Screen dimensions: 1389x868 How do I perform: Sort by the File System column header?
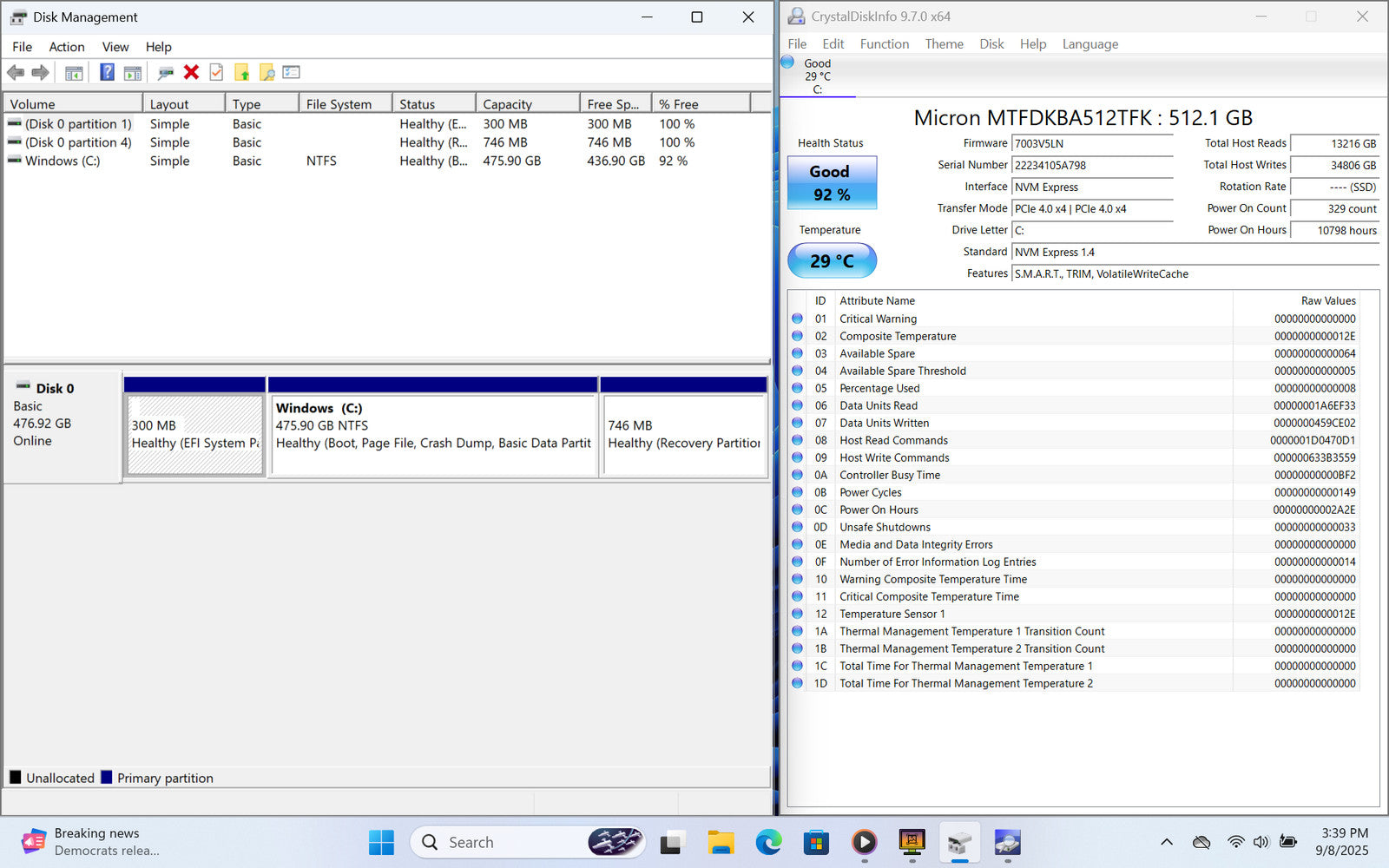(346, 103)
